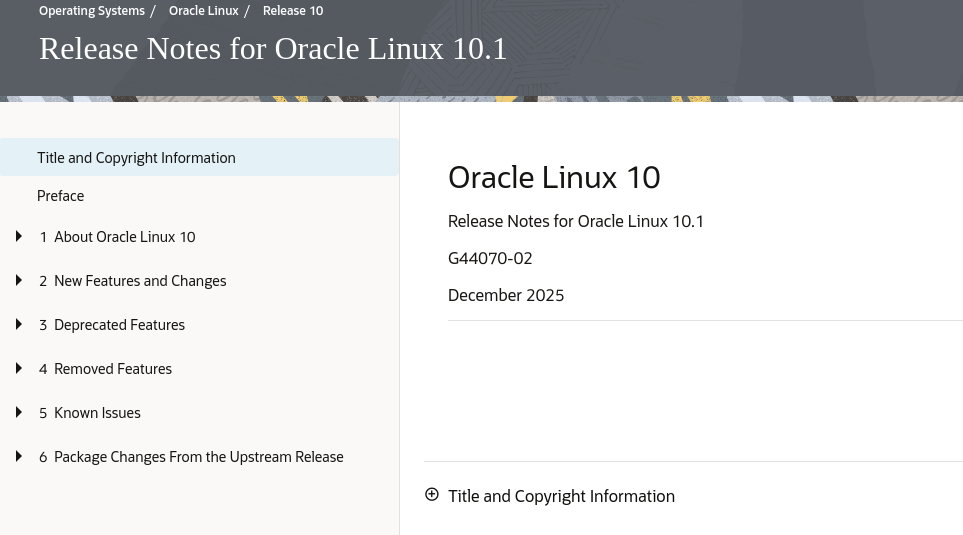The height and width of the screenshot is (535, 963).
Task: Click the circled plus icon beside Title and Copyright Information
Action: tap(432, 495)
